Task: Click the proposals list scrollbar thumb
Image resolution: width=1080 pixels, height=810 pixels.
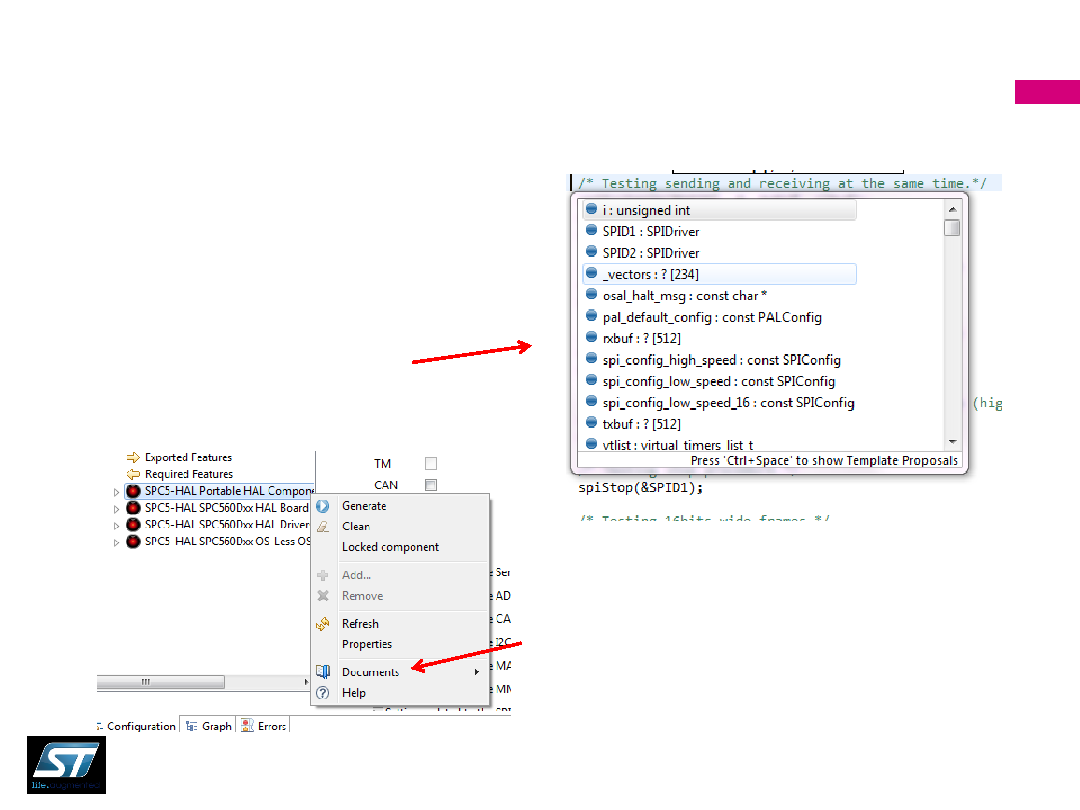Action: point(953,227)
